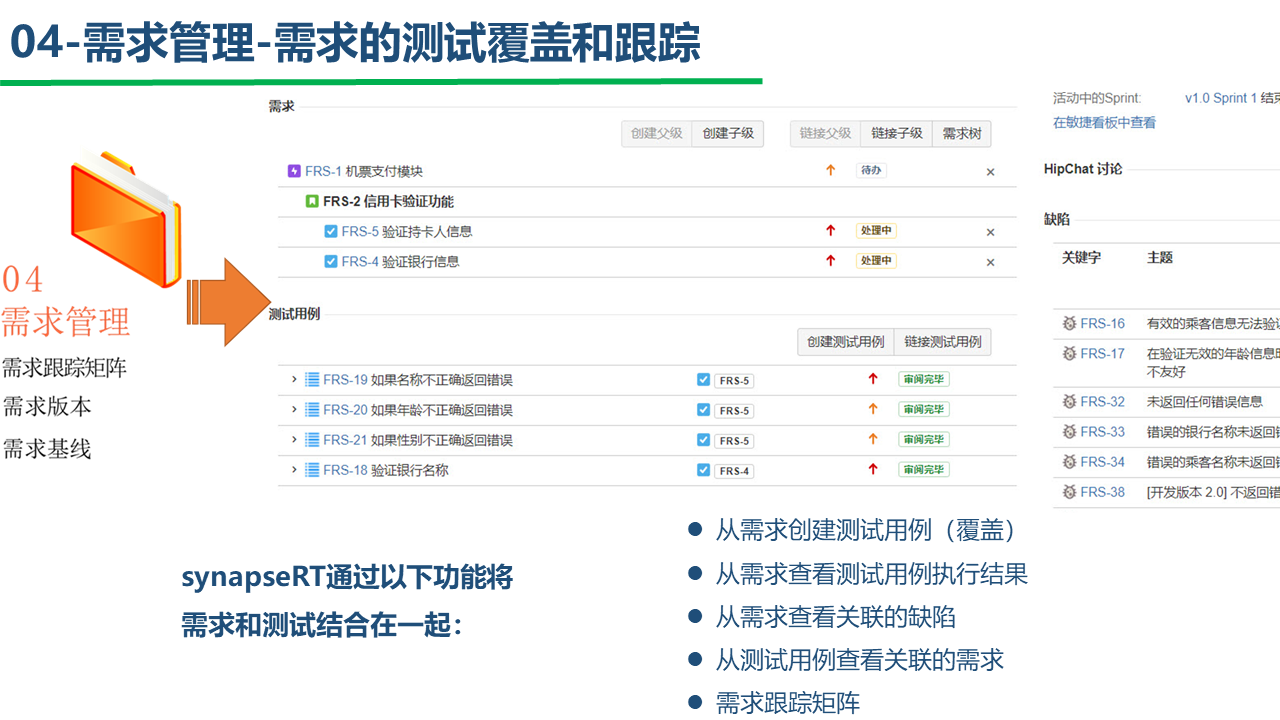Open test case FRS-21 如果性别不正确返回错误
Viewport: 1280px width, 720px height.
pyautogui.click(x=418, y=440)
